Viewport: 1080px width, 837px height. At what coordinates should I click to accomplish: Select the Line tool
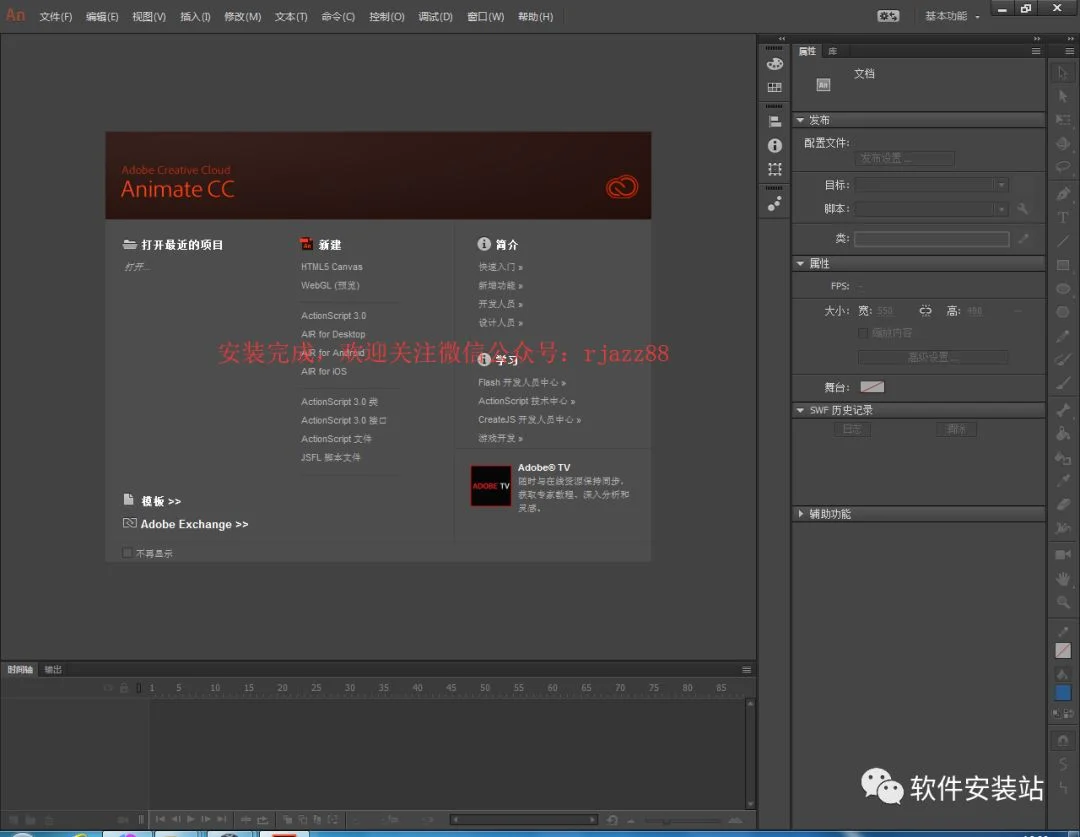point(1063,241)
